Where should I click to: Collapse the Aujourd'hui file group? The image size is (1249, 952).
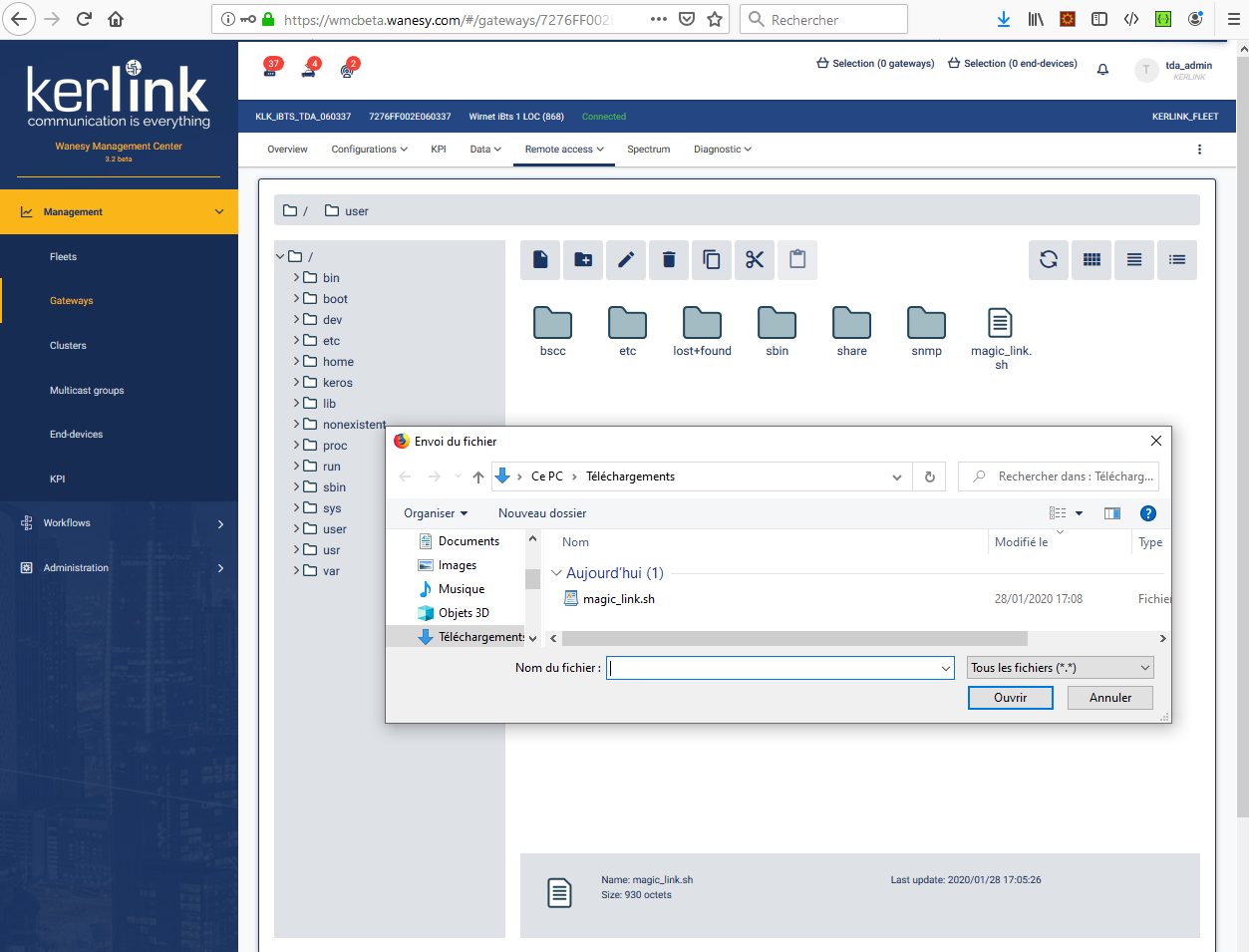click(556, 573)
